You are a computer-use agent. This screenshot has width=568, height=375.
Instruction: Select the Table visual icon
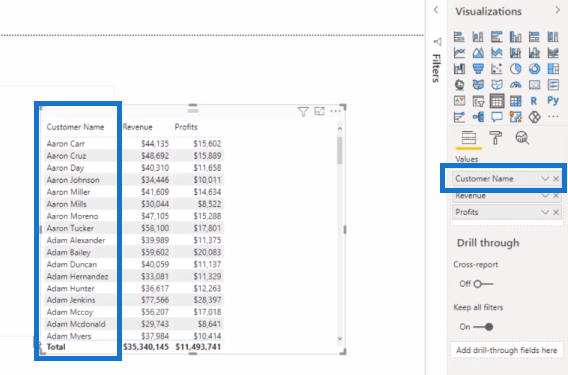(497, 101)
